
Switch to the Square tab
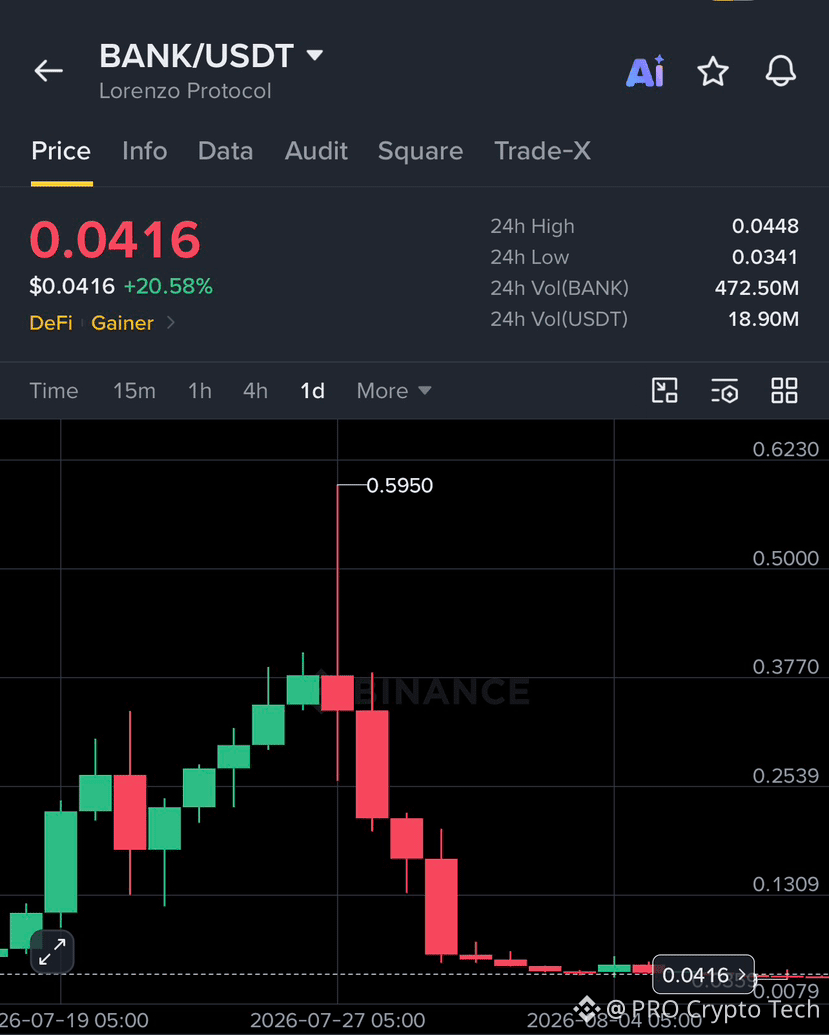420,151
